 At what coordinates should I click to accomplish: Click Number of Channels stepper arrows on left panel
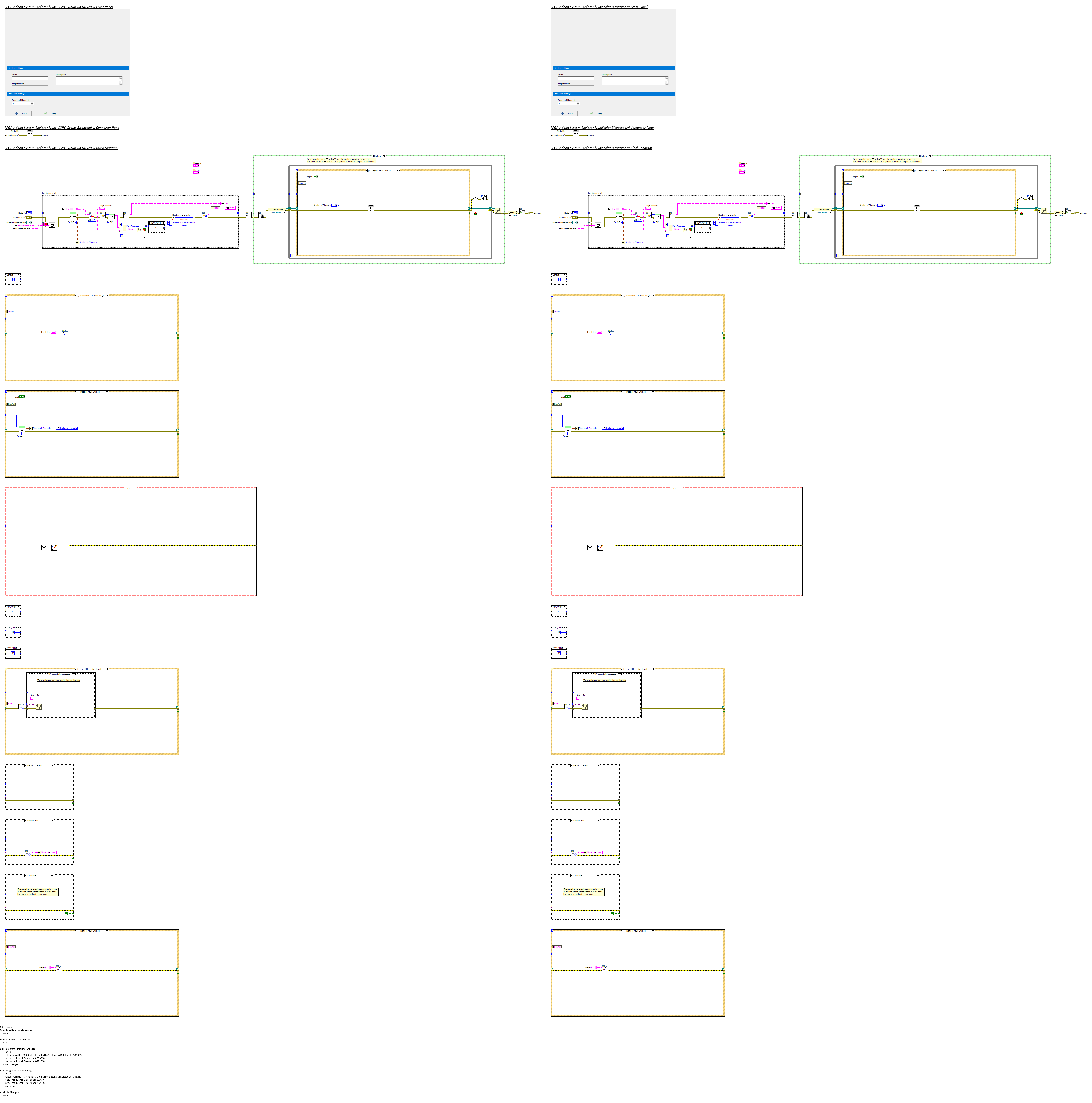32,103
